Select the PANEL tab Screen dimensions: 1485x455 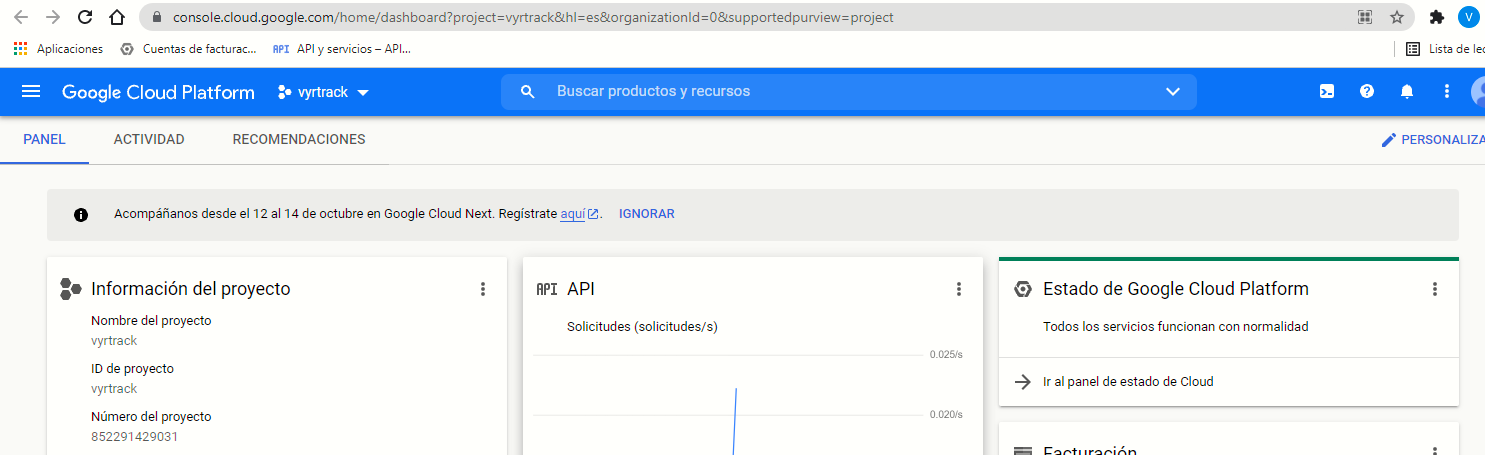pyautogui.click(x=44, y=140)
